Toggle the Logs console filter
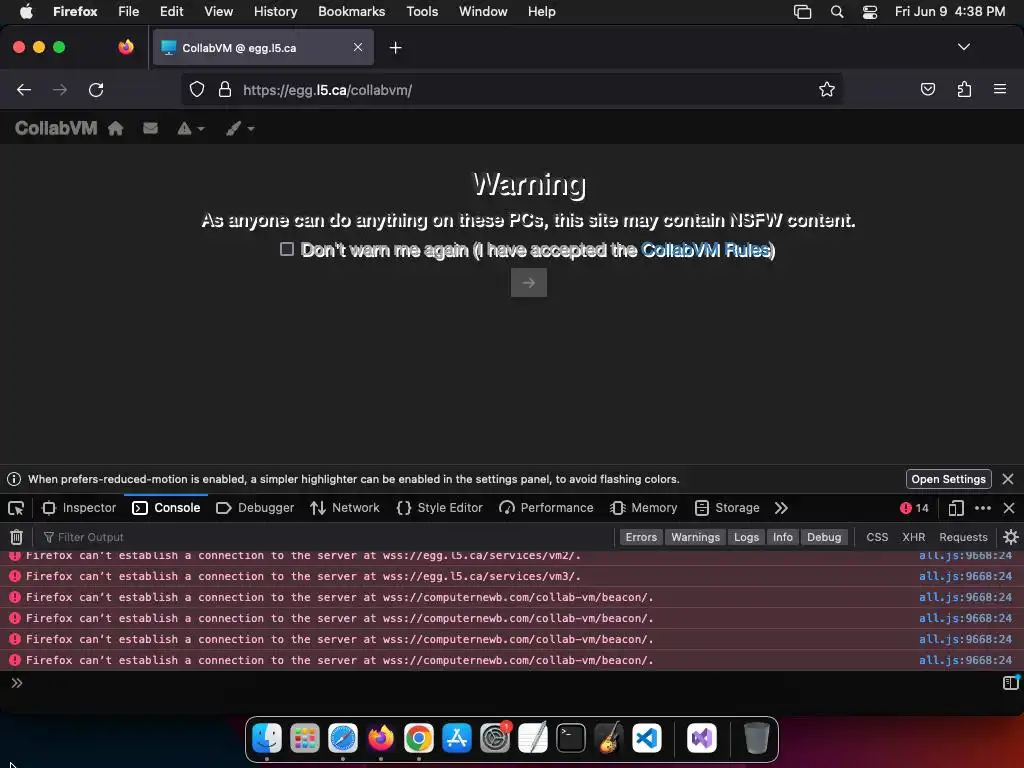 [x=746, y=537]
